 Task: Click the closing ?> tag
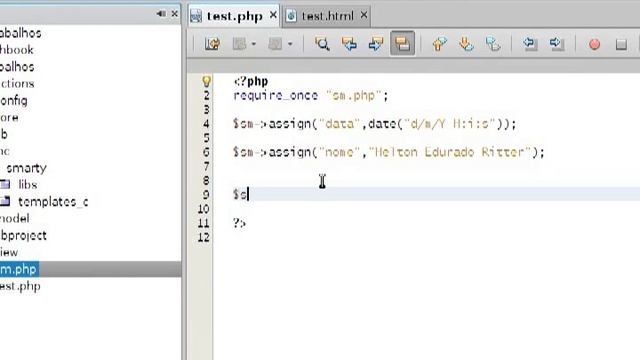coord(240,223)
